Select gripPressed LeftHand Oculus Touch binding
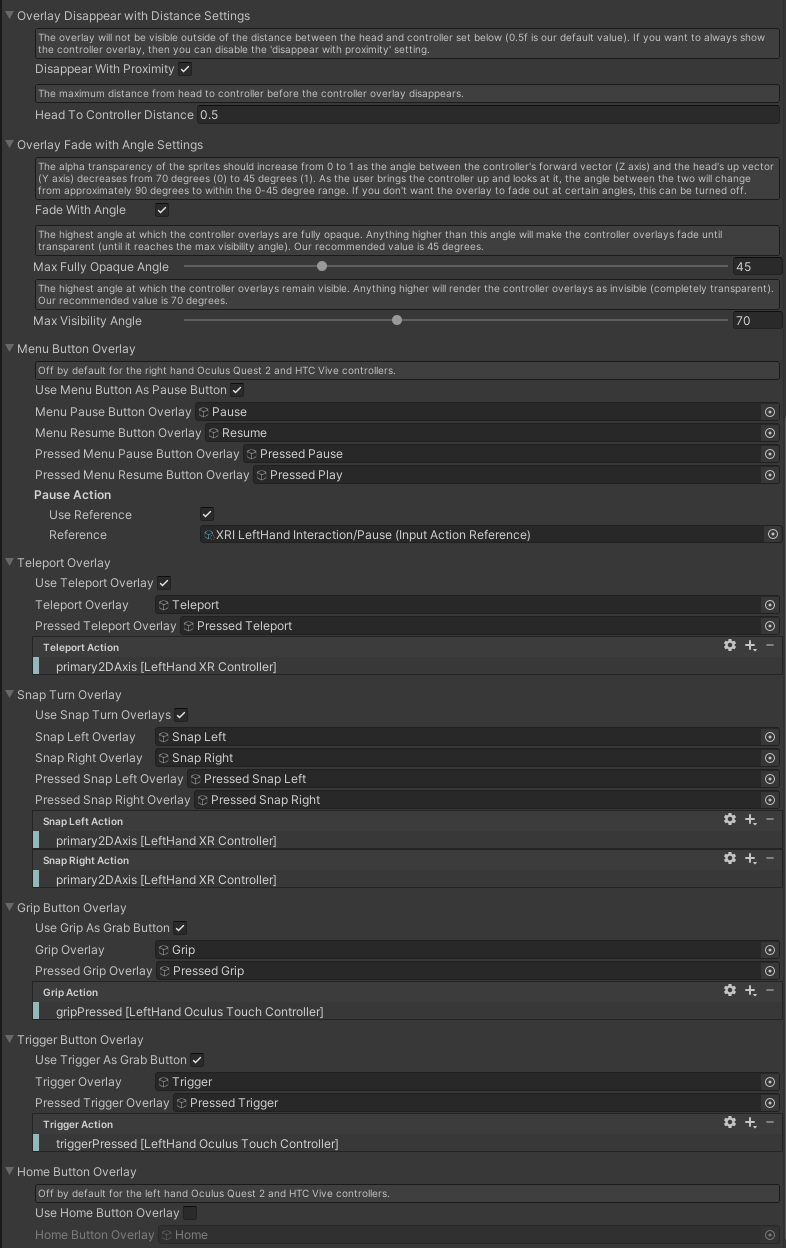 [407, 1011]
